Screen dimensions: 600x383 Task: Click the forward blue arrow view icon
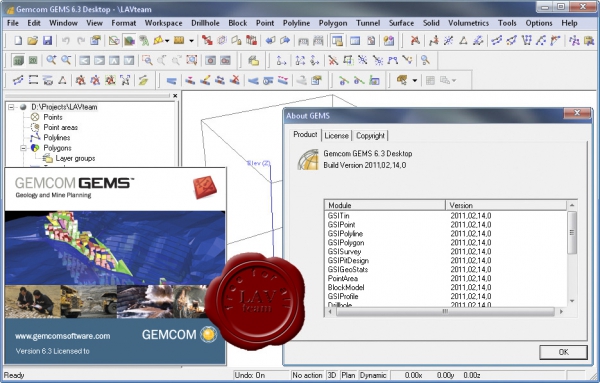[x=285, y=40]
